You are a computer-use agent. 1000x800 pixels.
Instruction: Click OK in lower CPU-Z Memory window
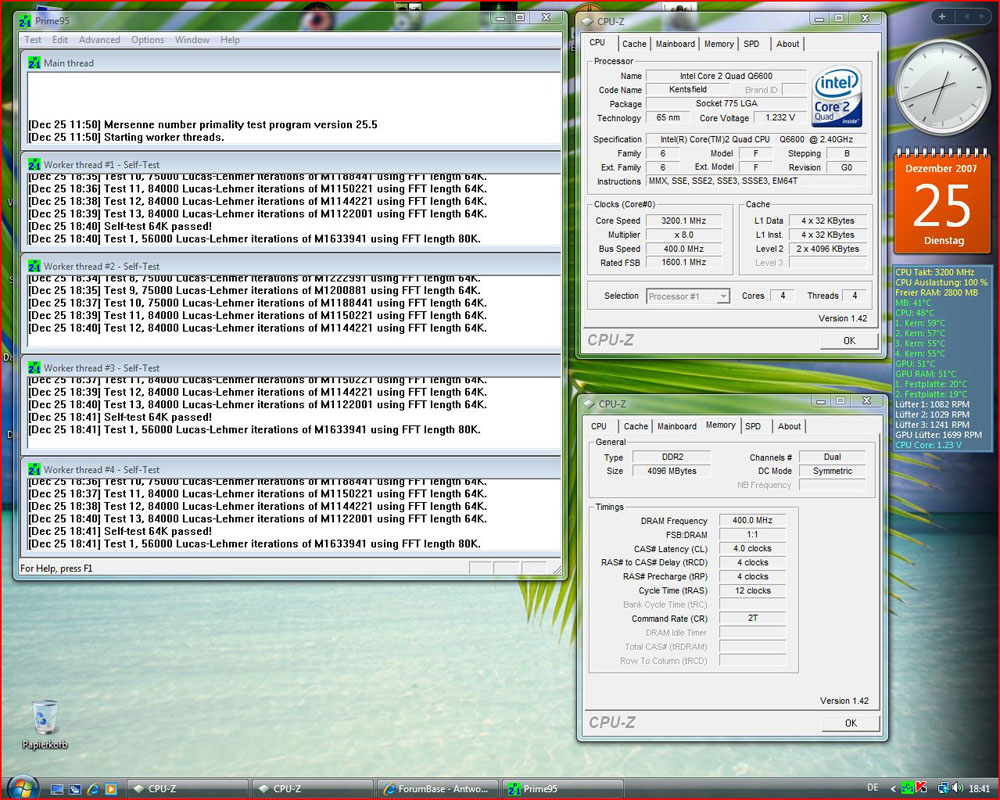pos(851,723)
